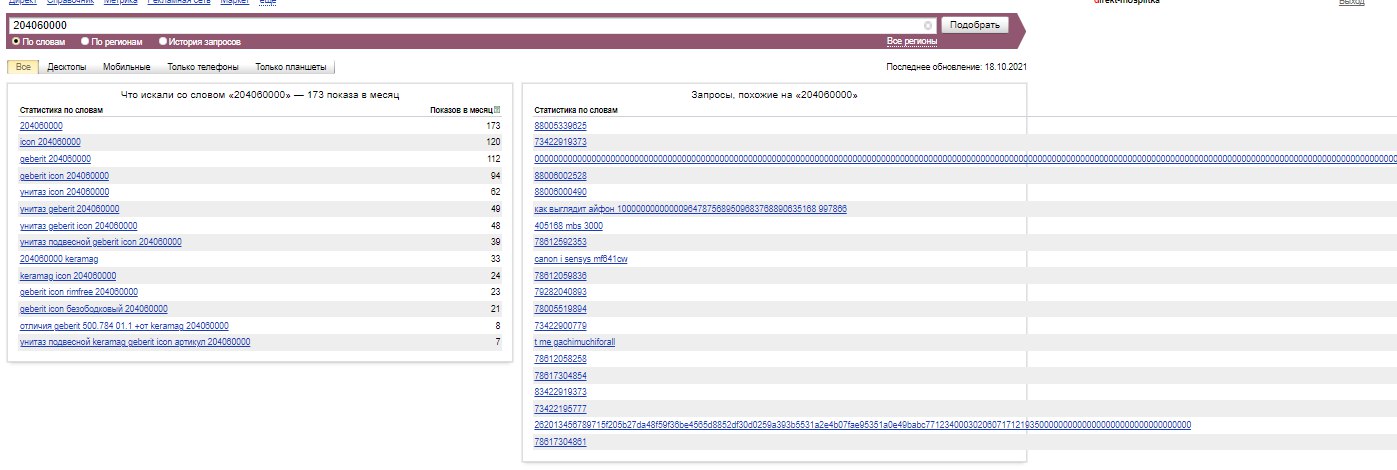Open the similar query 73422900779
This screenshot has height=470, width=1397.
(561, 326)
